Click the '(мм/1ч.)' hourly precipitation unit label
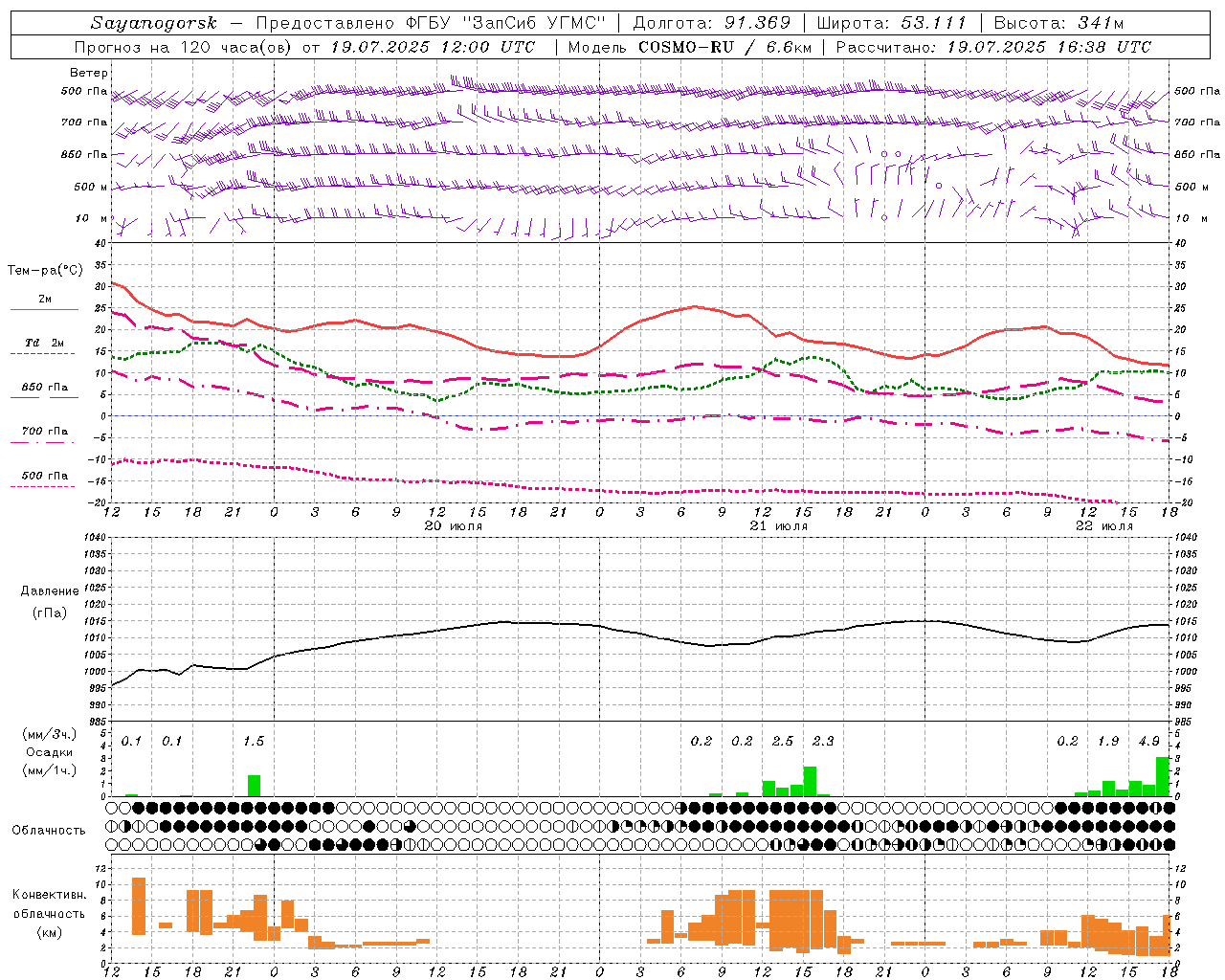 (x=52, y=770)
